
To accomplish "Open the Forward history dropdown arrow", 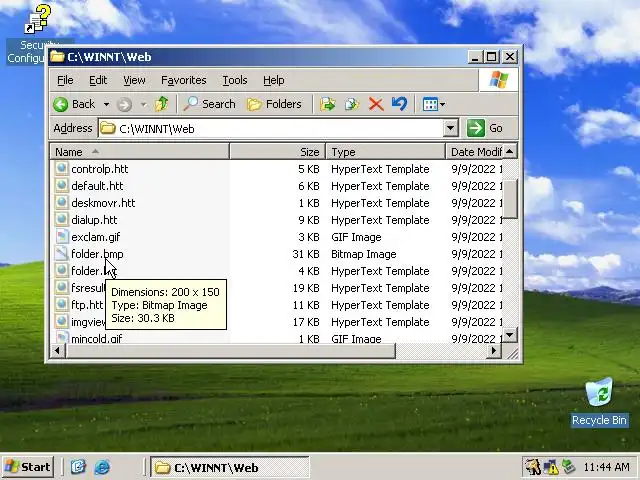I will tap(143, 104).
